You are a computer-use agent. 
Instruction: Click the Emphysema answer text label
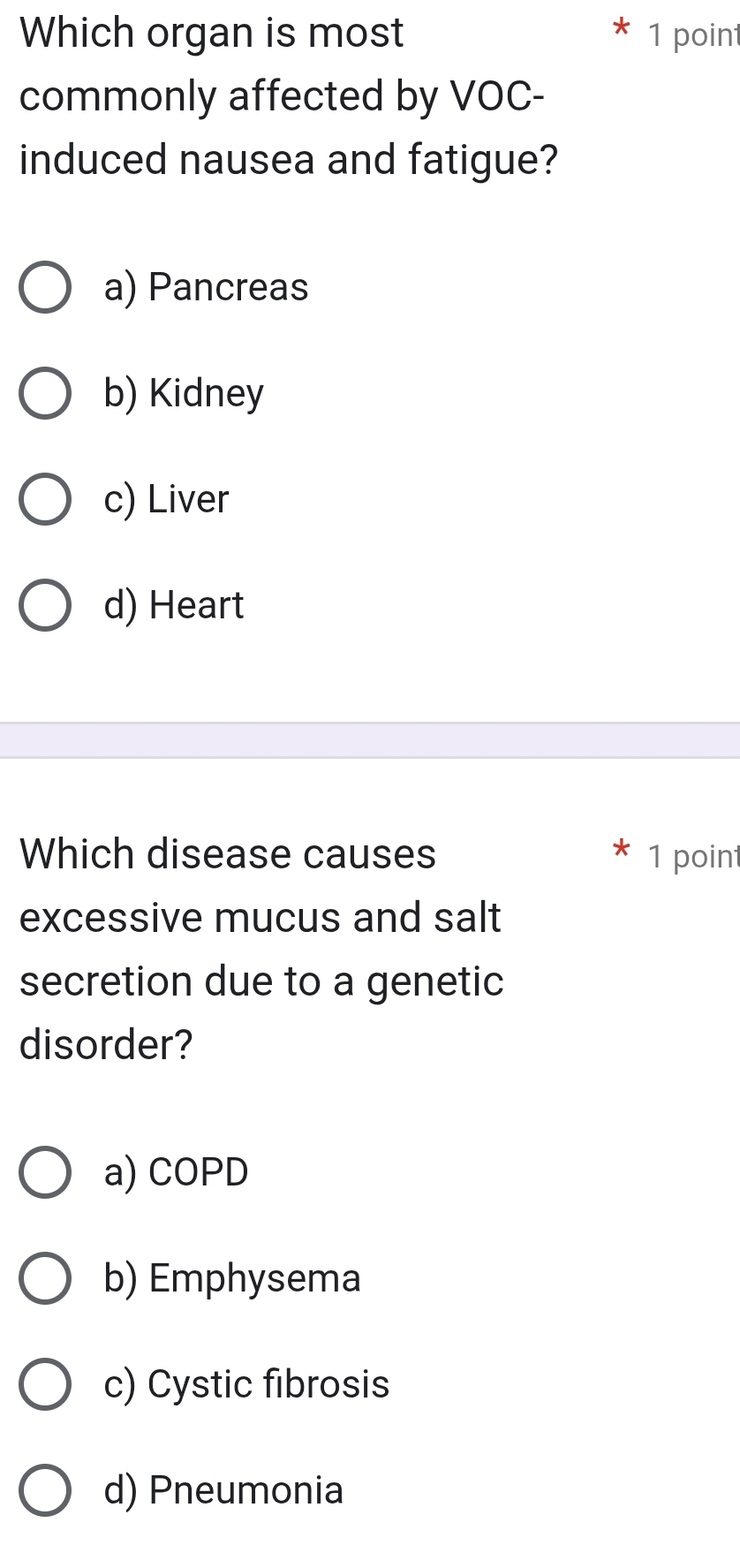(233, 1278)
